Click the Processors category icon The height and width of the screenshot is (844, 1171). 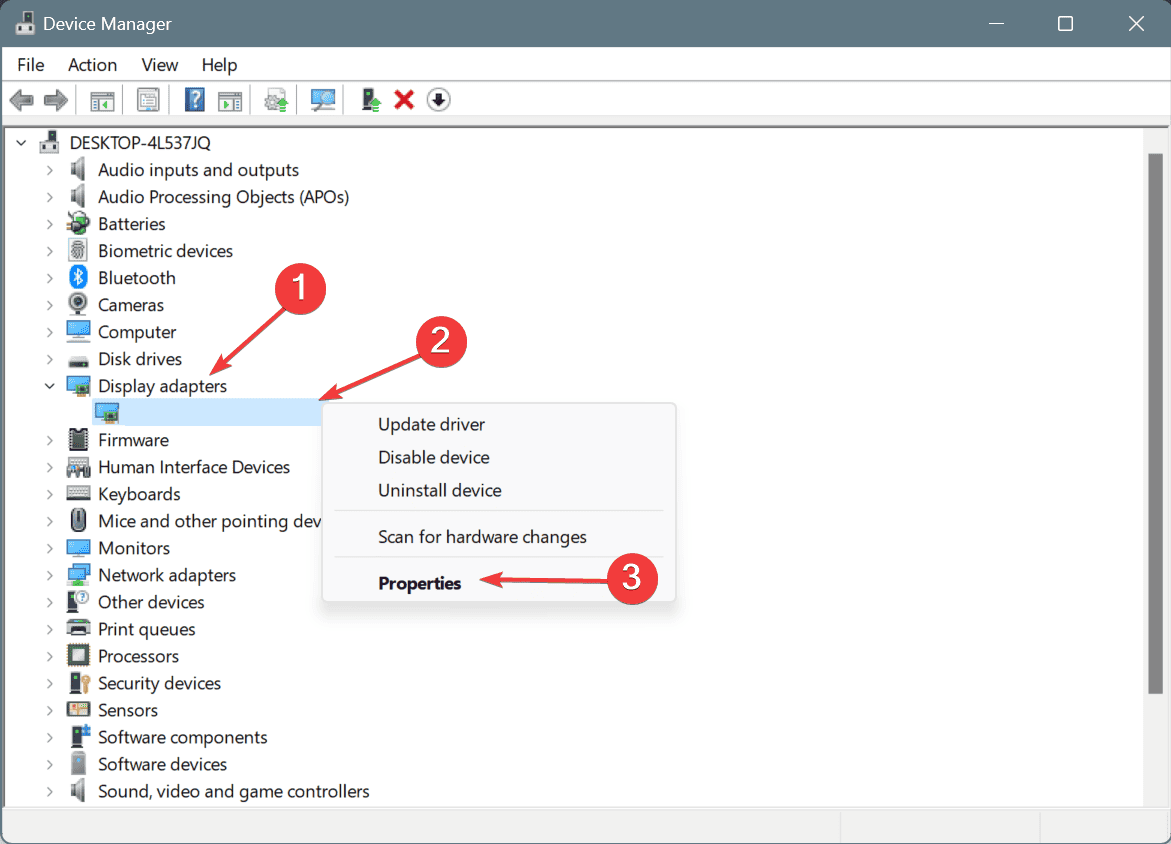point(78,655)
